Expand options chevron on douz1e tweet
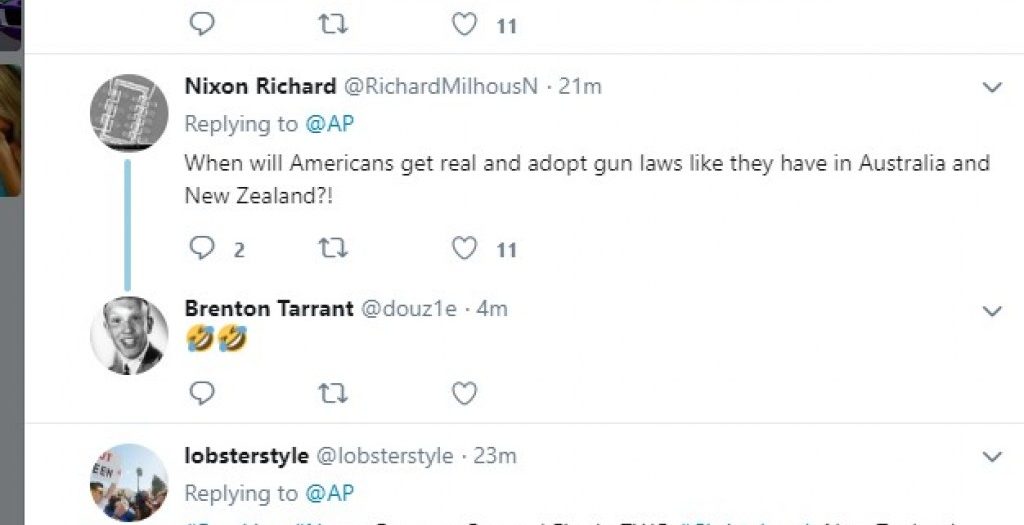Screen dimensions: 1024x525 [992, 311]
